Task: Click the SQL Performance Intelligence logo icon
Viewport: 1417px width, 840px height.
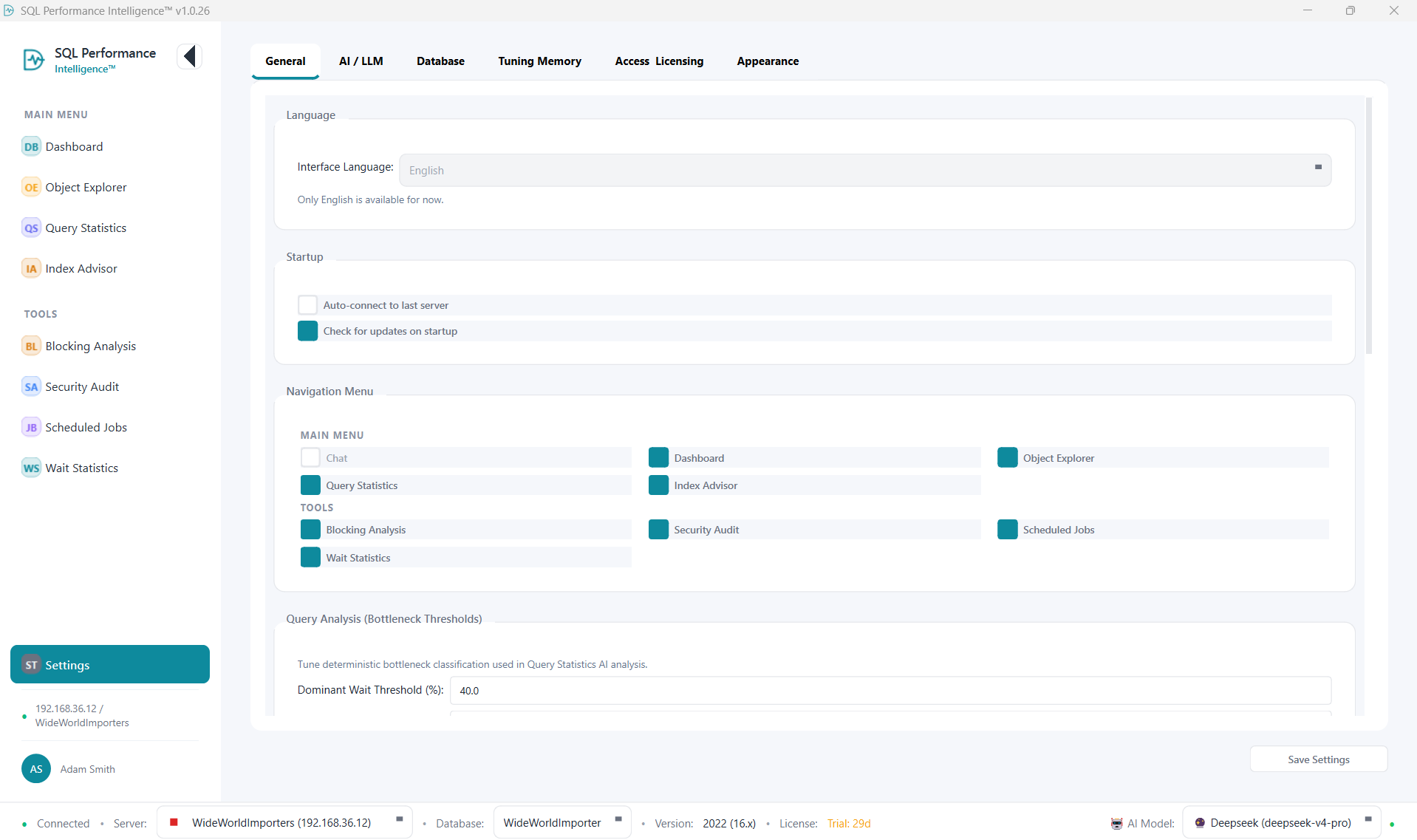Action: pyautogui.click(x=34, y=60)
